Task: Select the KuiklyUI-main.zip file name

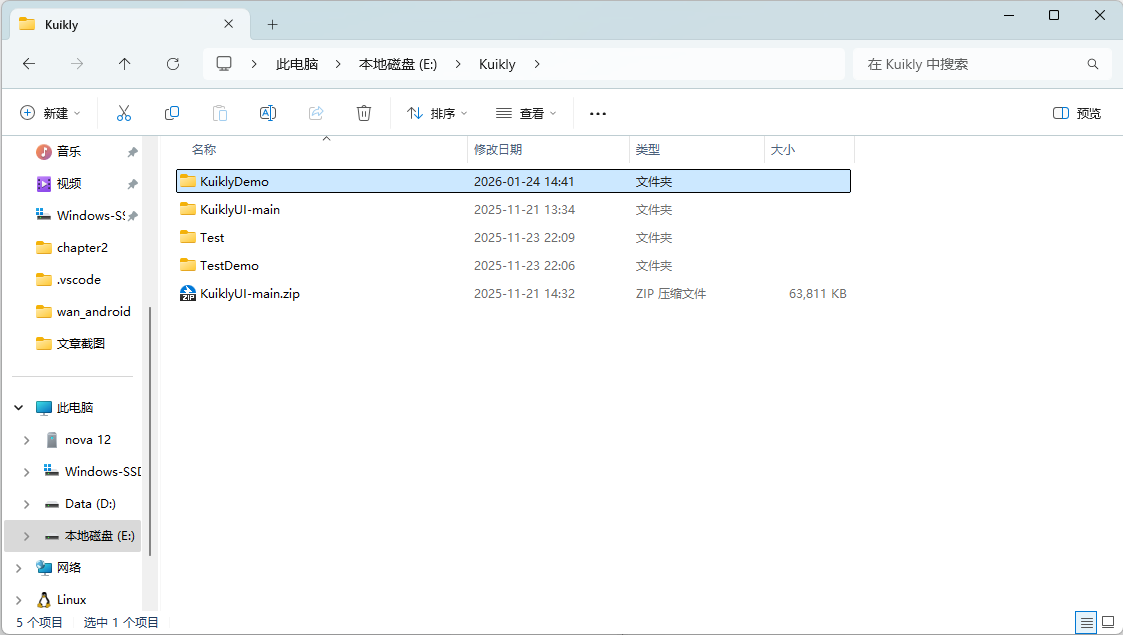Action: [250, 294]
